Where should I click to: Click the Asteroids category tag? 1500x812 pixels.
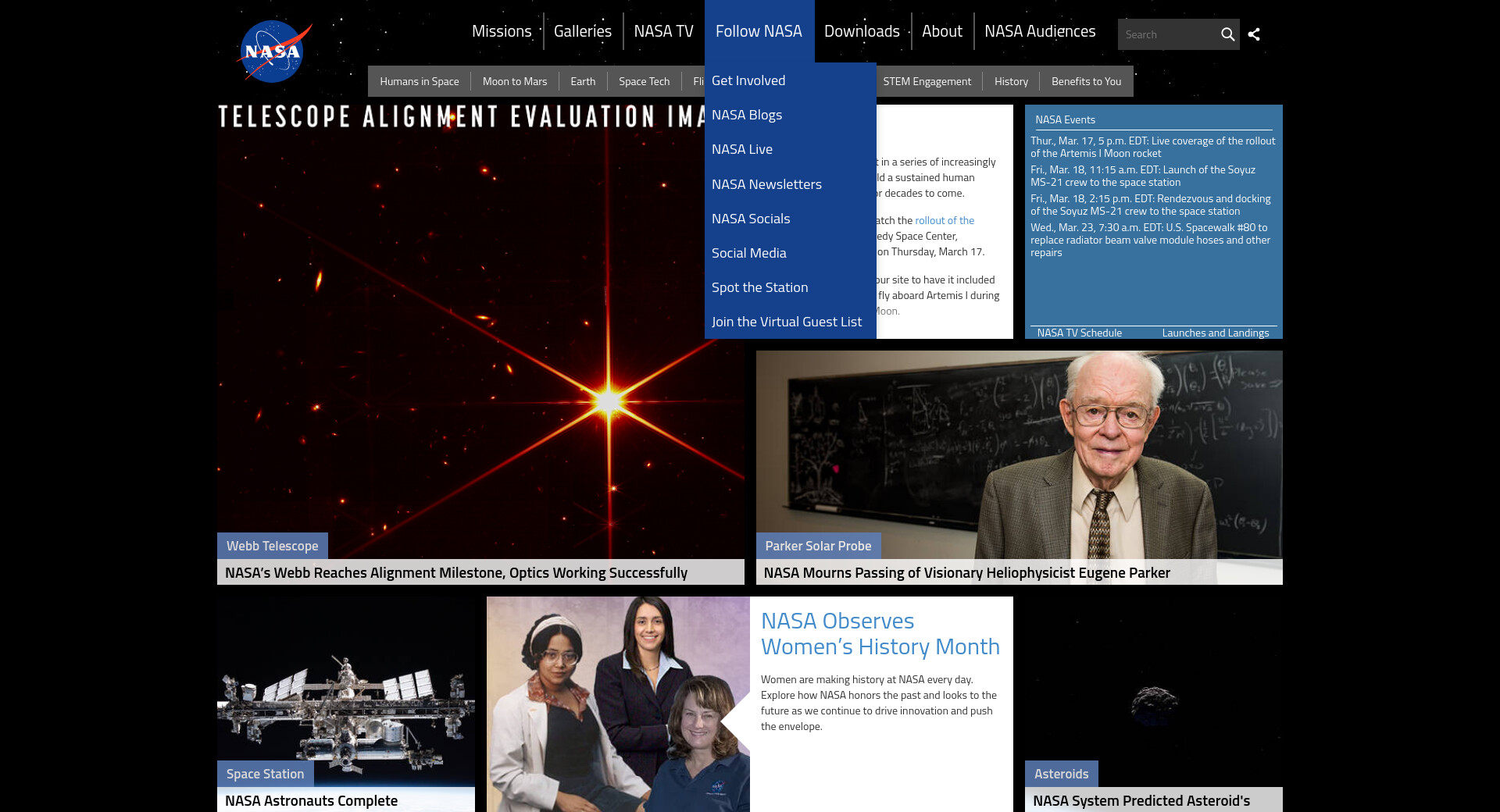click(1062, 774)
